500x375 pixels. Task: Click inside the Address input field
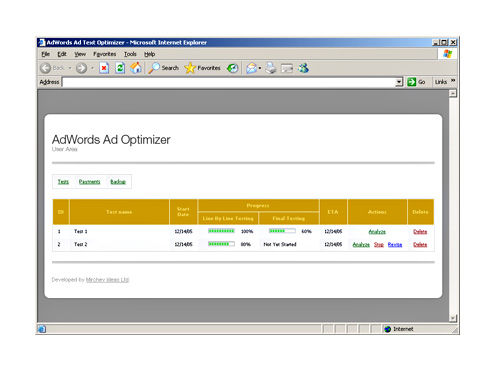click(229, 82)
